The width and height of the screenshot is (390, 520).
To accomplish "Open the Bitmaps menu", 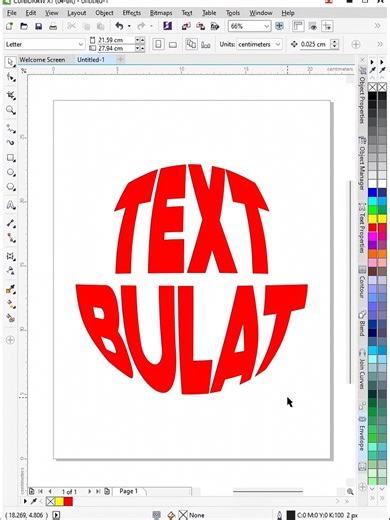I will pos(161,13).
